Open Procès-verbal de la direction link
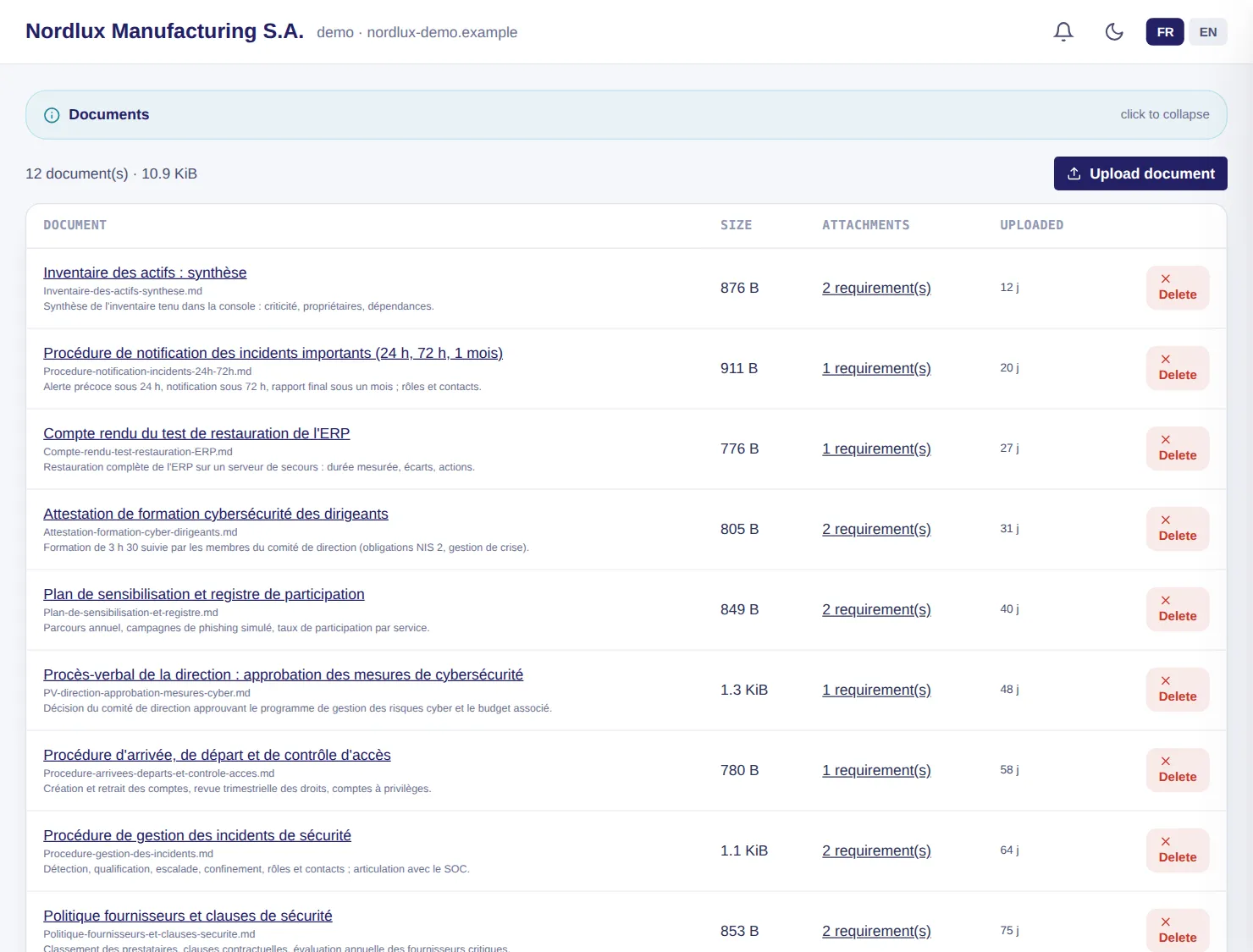Screen dimensions: 1253x952 [283, 674]
